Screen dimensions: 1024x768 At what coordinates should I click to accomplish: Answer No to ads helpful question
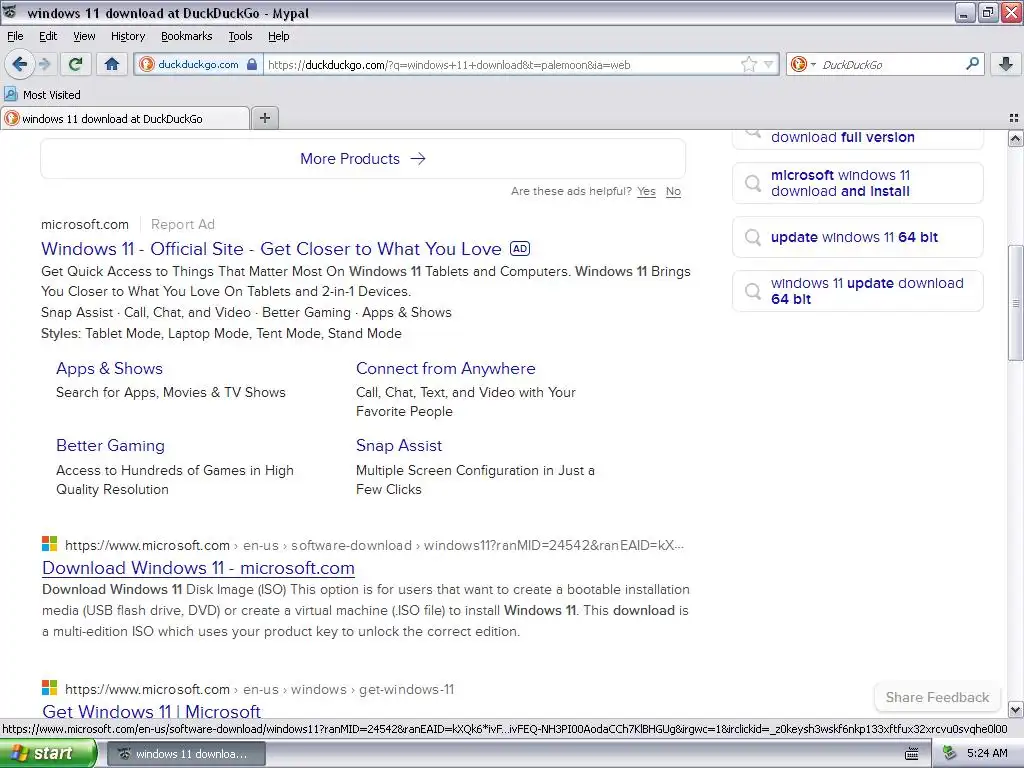coord(673,191)
